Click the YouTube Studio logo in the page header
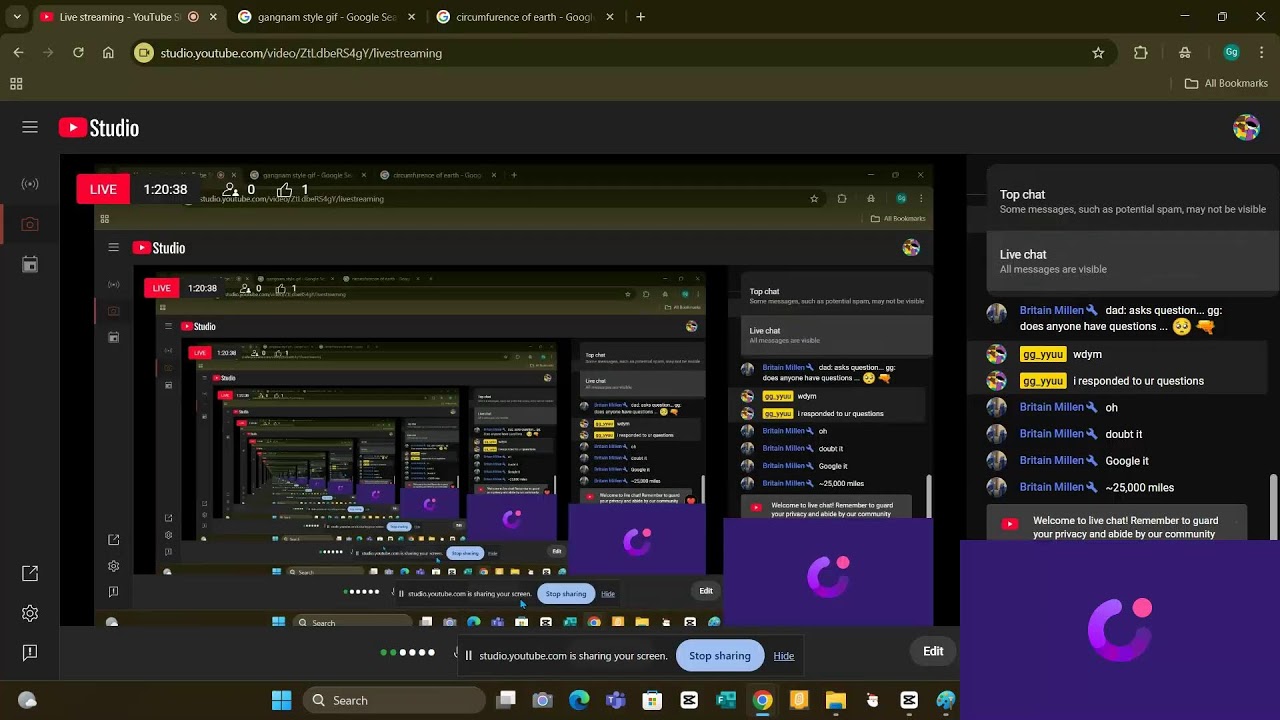The image size is (1280, 720). [99, 127]
